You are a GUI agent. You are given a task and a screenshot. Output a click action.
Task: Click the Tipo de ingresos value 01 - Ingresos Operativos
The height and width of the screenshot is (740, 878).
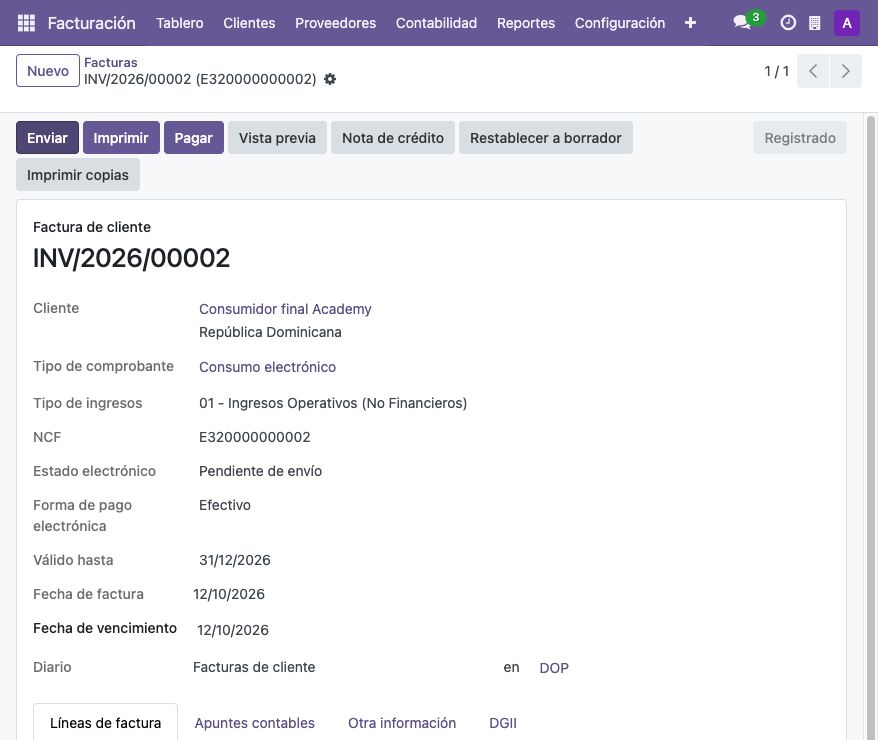click(x=333, y=403)
